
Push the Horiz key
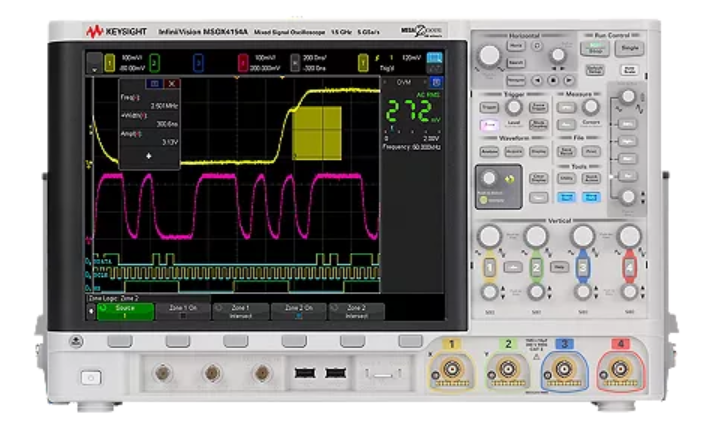(516, 46)
